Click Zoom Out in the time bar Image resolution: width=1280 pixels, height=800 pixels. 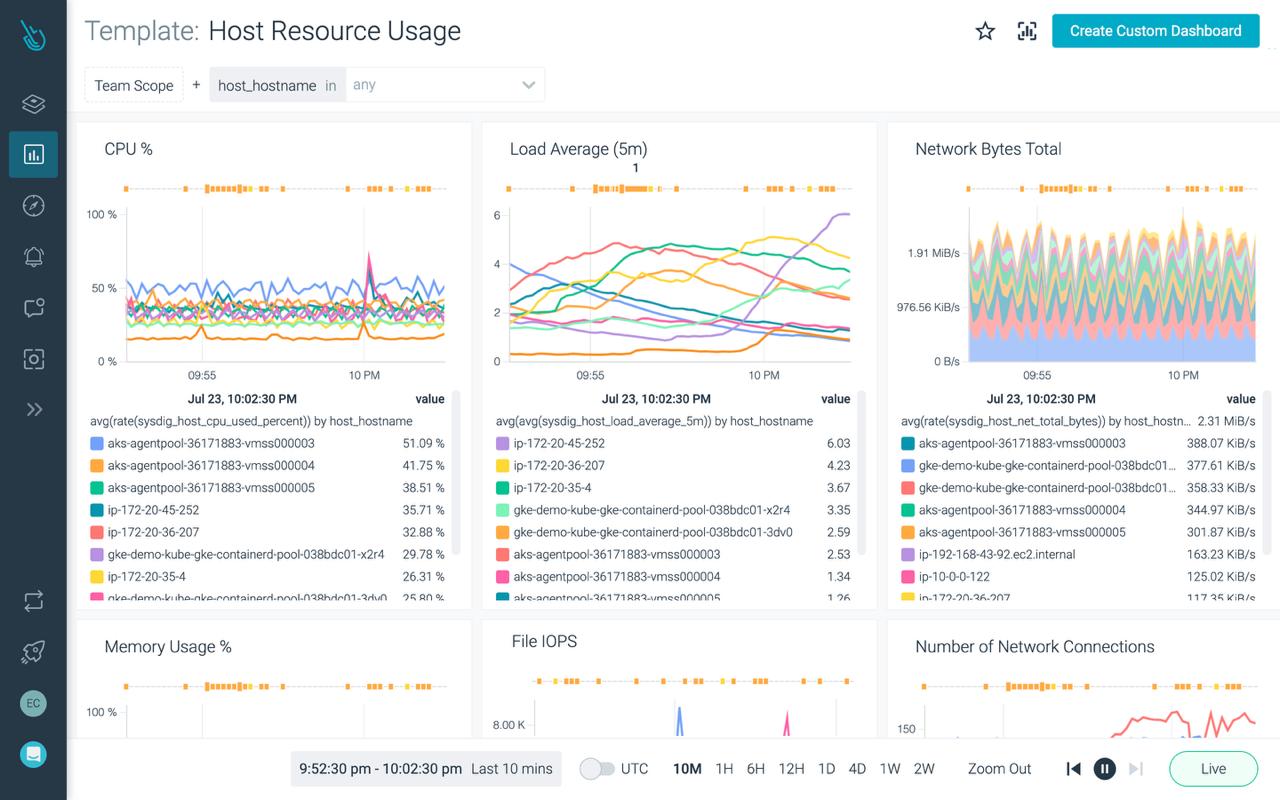click(998, 768)
